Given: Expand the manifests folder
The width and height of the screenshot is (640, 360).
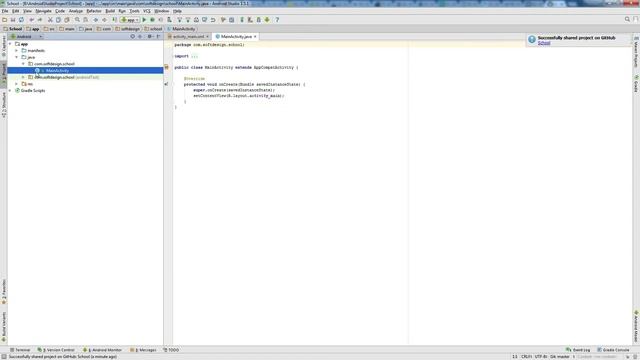Looking at the screenshot, I should [x=17, y=51].
